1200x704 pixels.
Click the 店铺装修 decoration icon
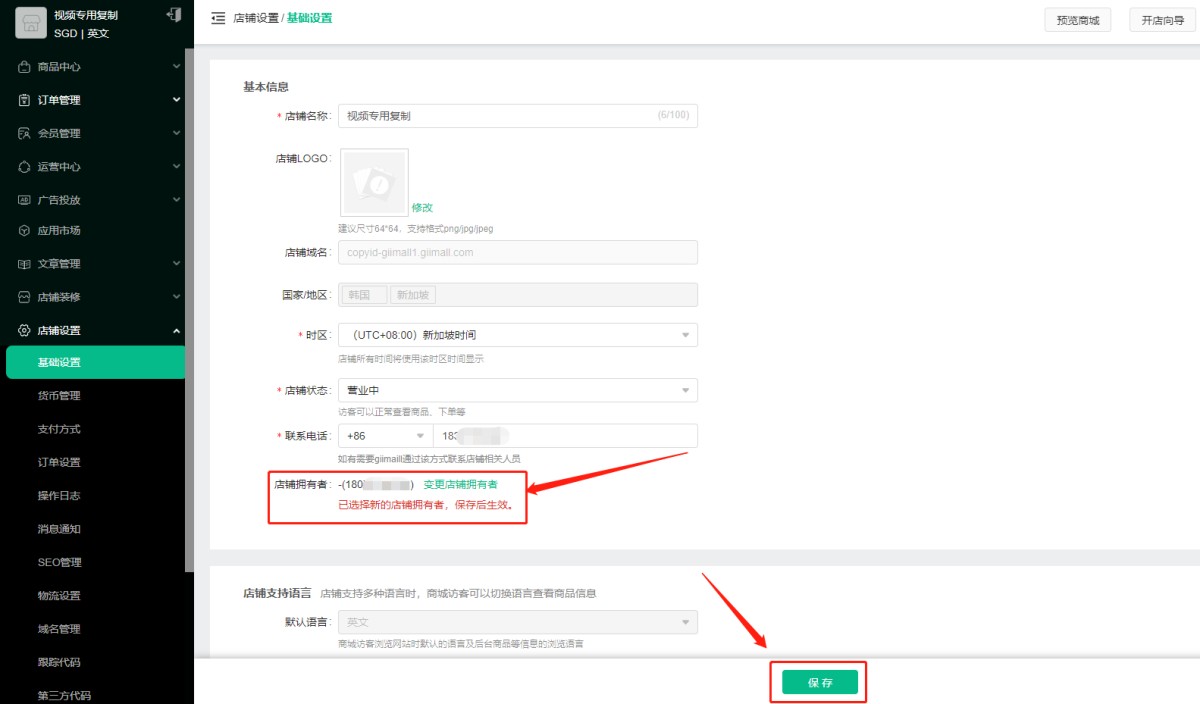pyautogui.click(x=24, y=297)
